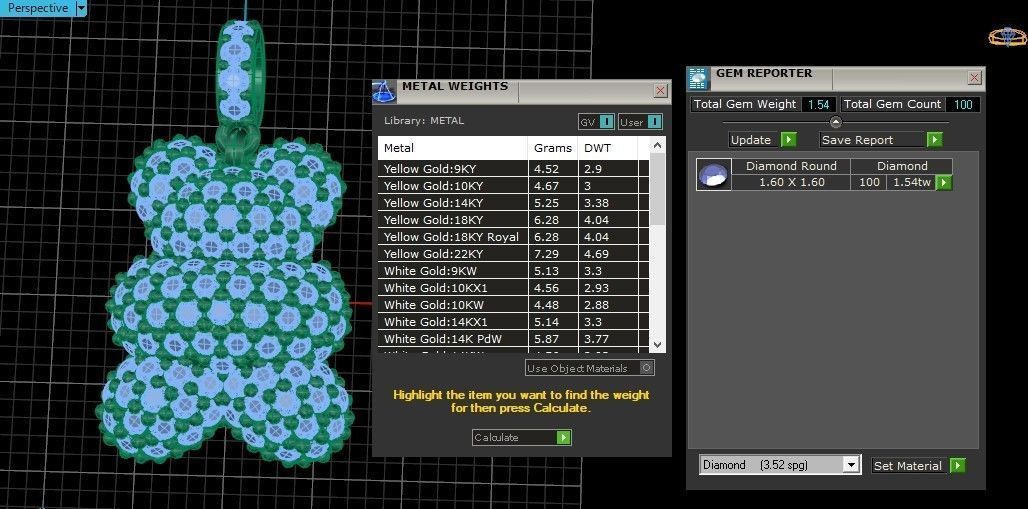Toggle the GV library switch
This screenshot has width=1028, height=509.
(596, 122)
